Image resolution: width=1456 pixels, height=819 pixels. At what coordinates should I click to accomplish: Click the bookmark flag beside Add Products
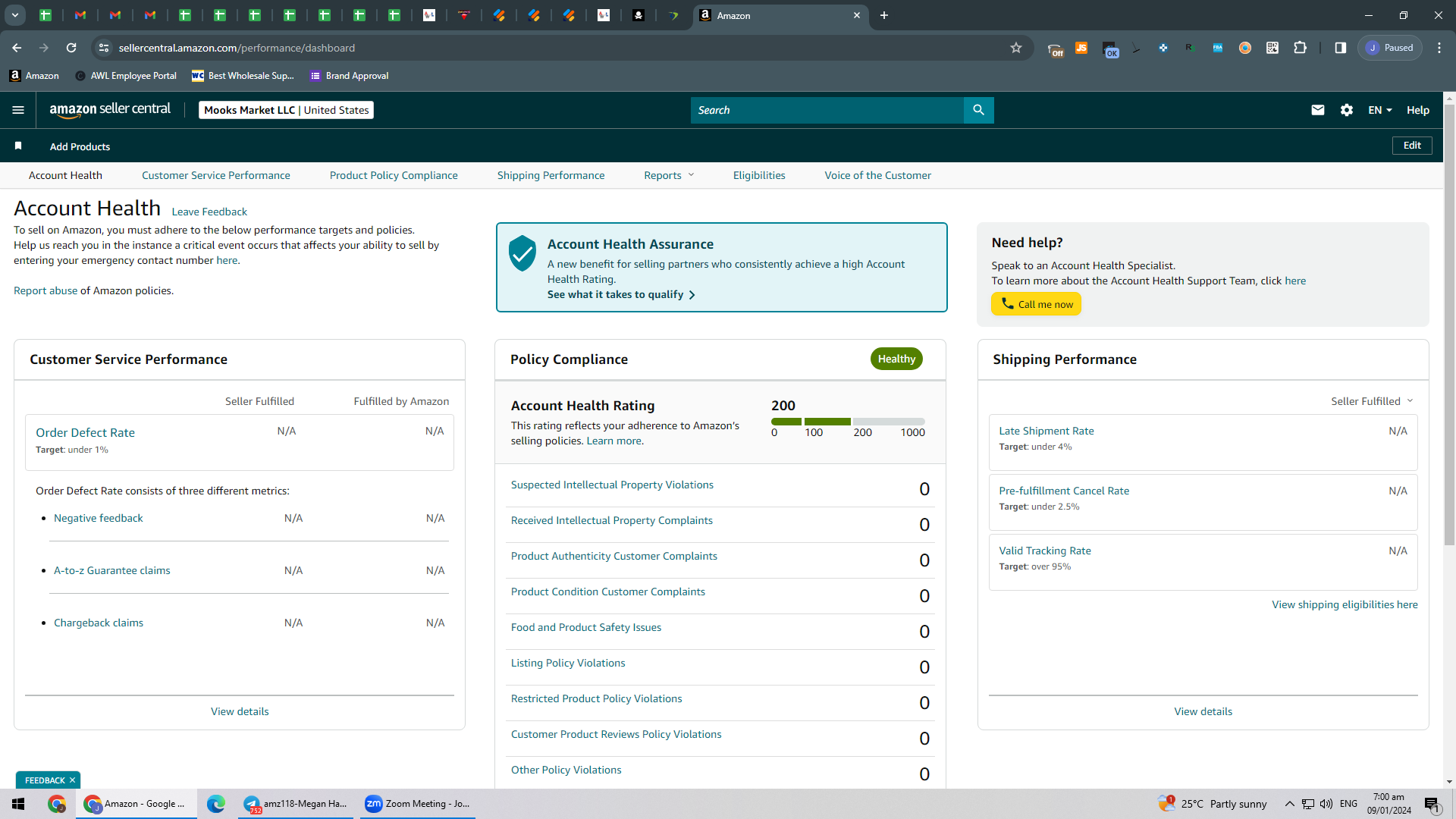18,146
